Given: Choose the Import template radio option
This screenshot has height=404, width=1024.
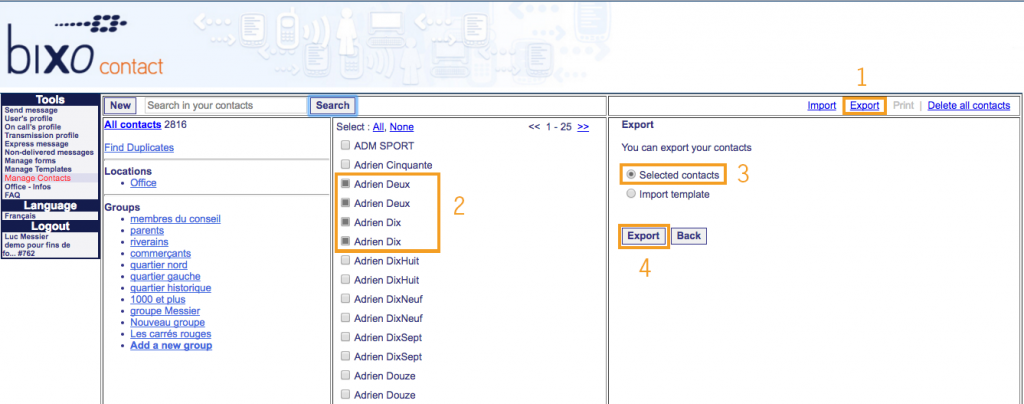Looking at the screenshot, I should (x=630, y=194).
